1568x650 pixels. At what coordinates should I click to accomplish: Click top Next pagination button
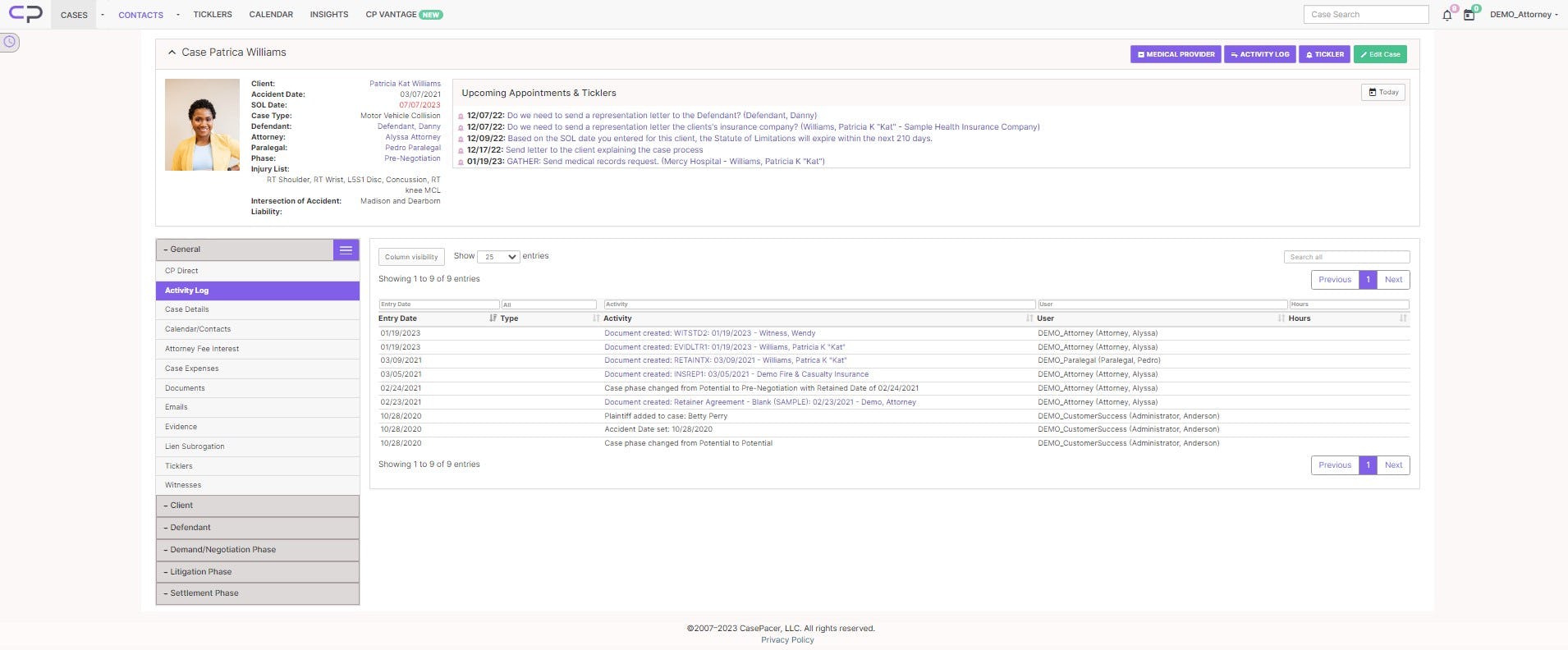coord(1393,280)
